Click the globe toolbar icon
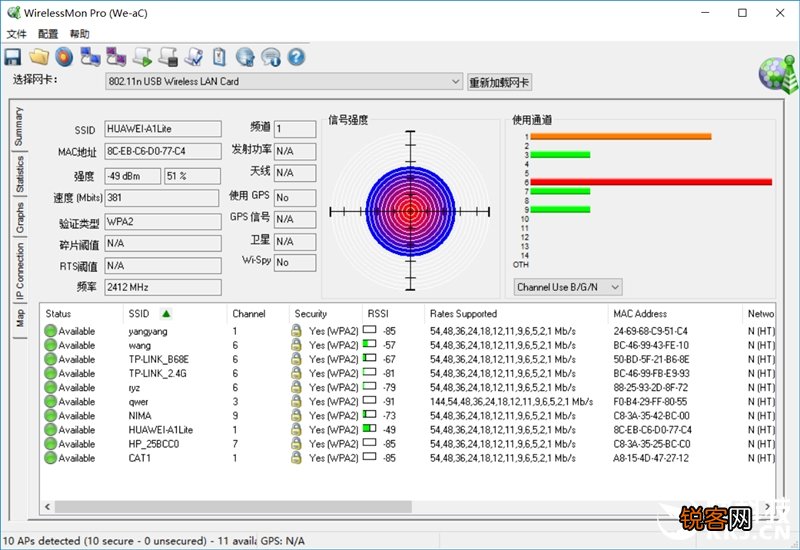 click(x=245, y=57)
